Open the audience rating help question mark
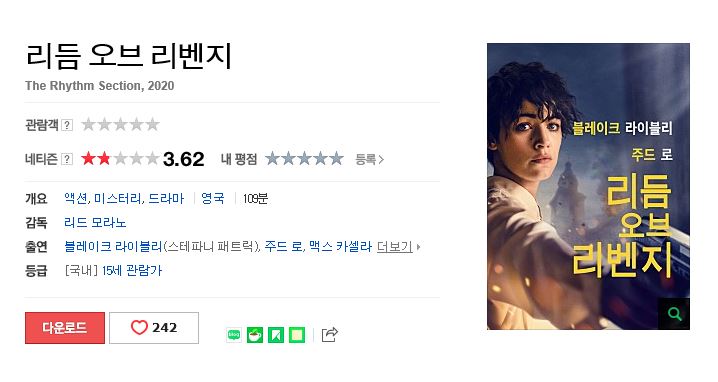Viewport: 718px width, 382px height. point(67,125)
